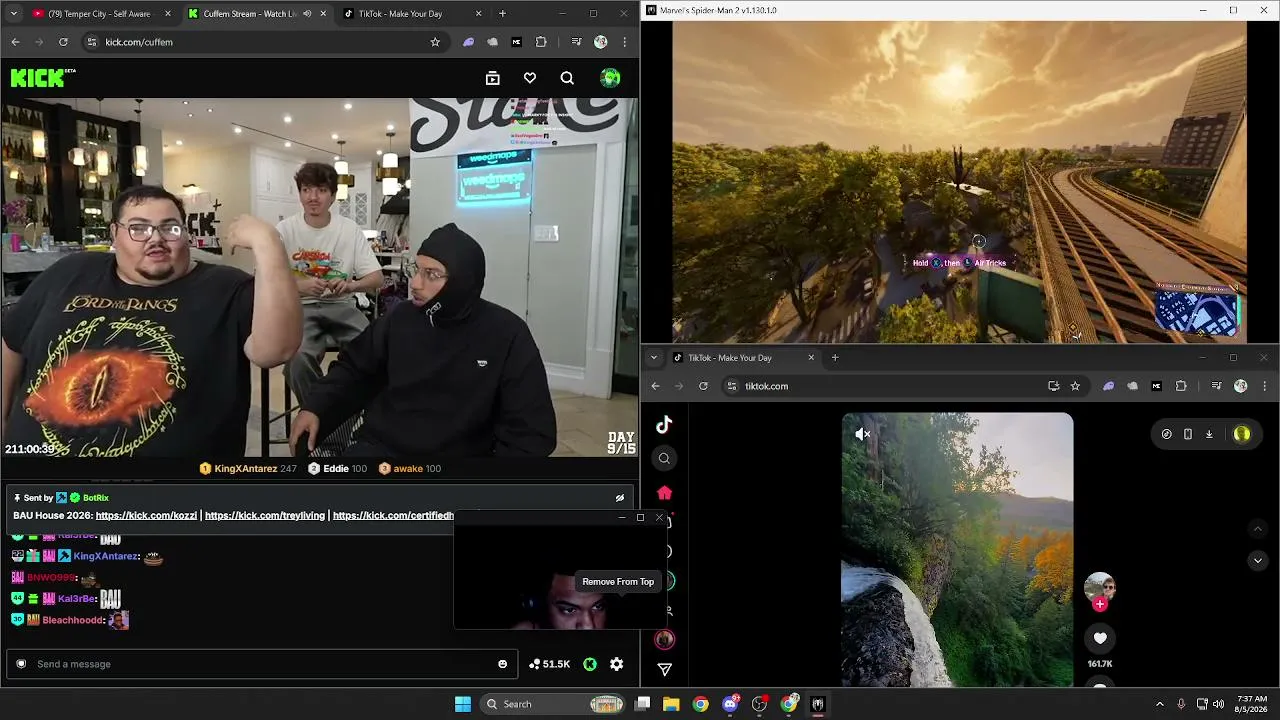Viewport: 1280px width, 720px height.
Task: Click BotRix sender name in pinned message
Action: (x=96, y=498)
